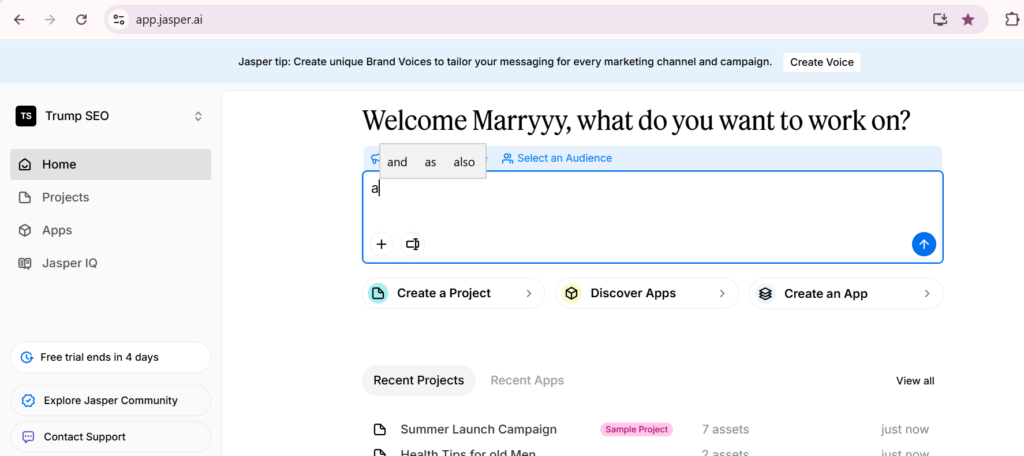
Task: Click the browser back arrow
Action: pyautogui.click(x=19, y=19)
